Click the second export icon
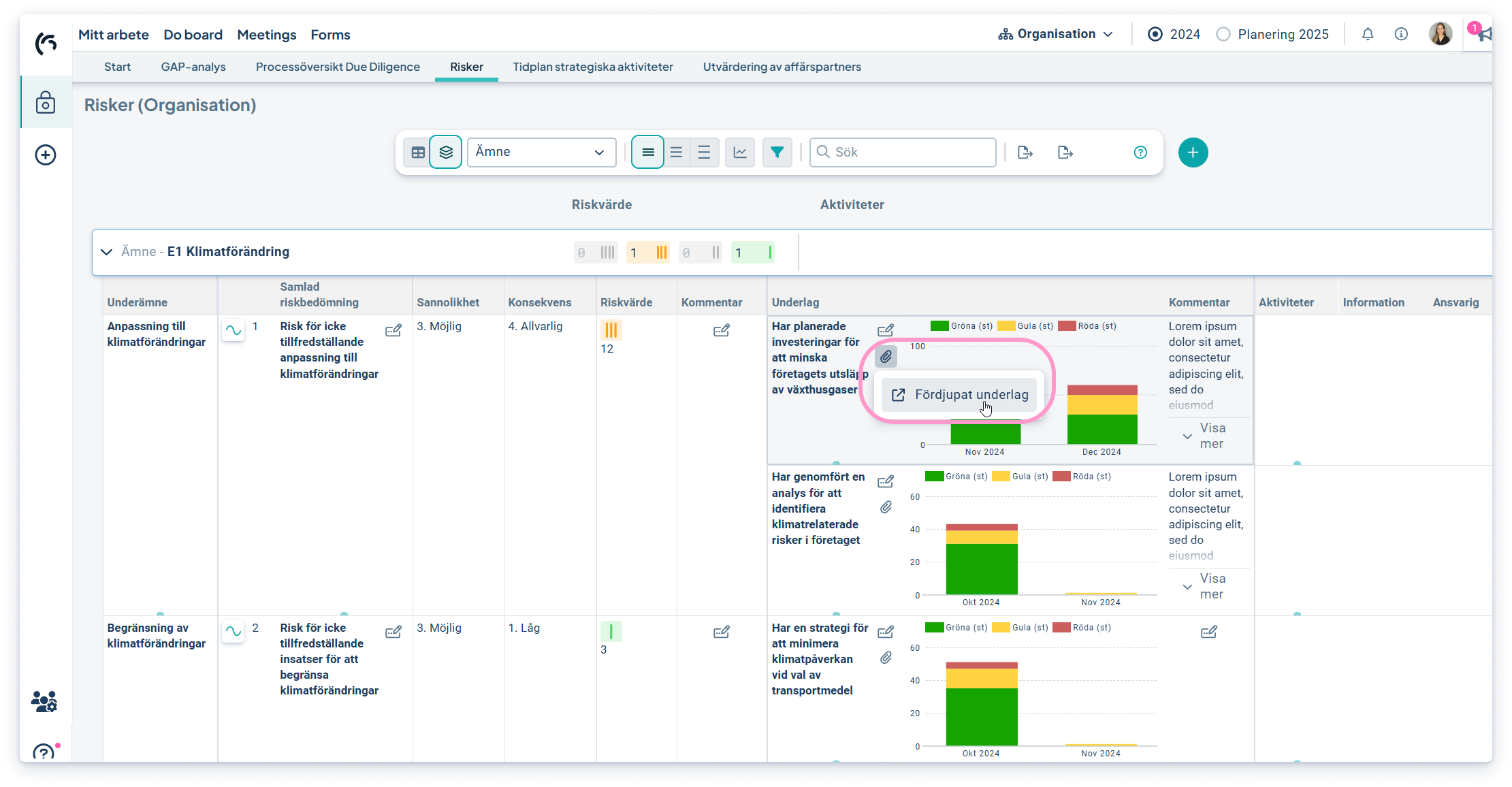The image size is (1512, 787). click(x=1065, y=152)
